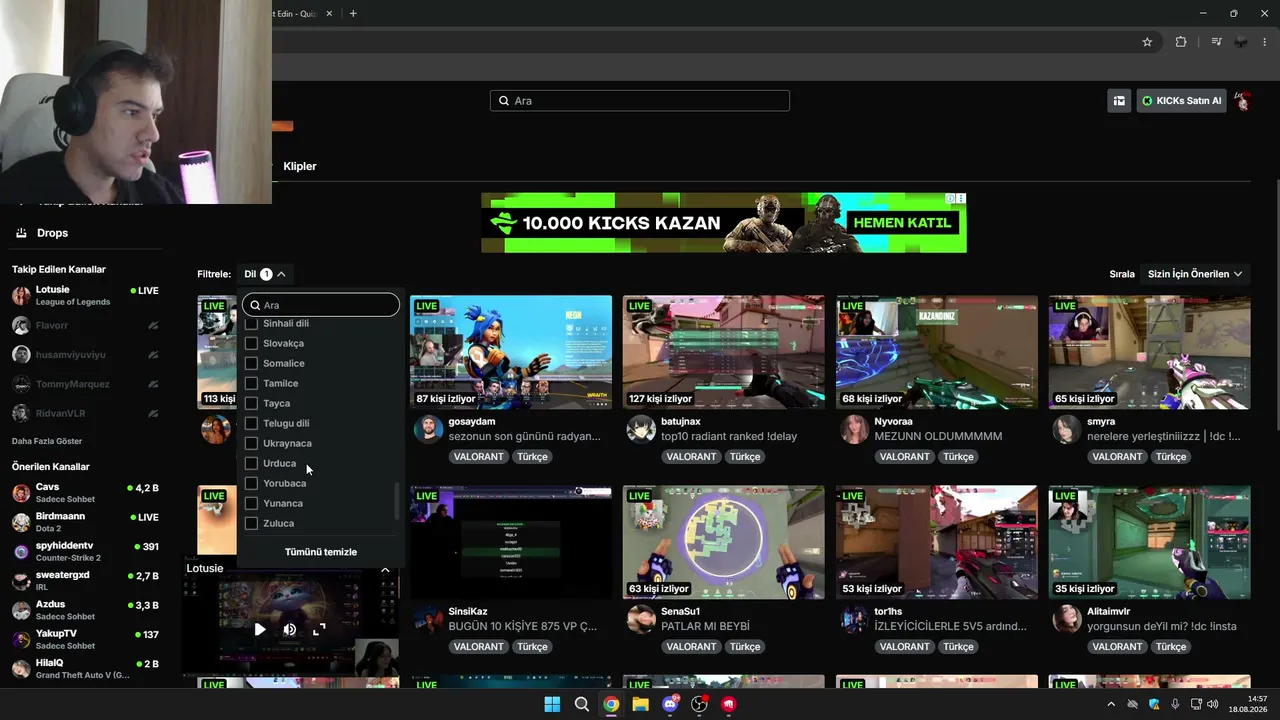Click HEMEN KATIL on the banner
Screen dimensions: 1280x720
[x=902, y=223]
